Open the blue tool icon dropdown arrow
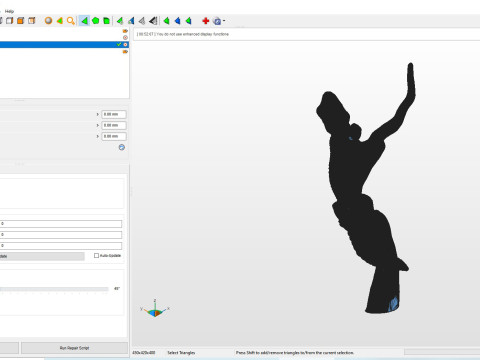480x360 pixels. tap(224, 21)
